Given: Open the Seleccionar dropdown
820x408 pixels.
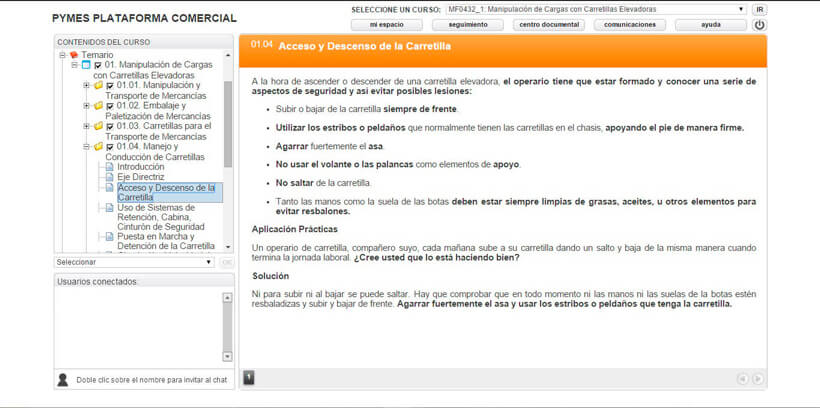Looking at the screenshot, I should click(x=134, y=262).
